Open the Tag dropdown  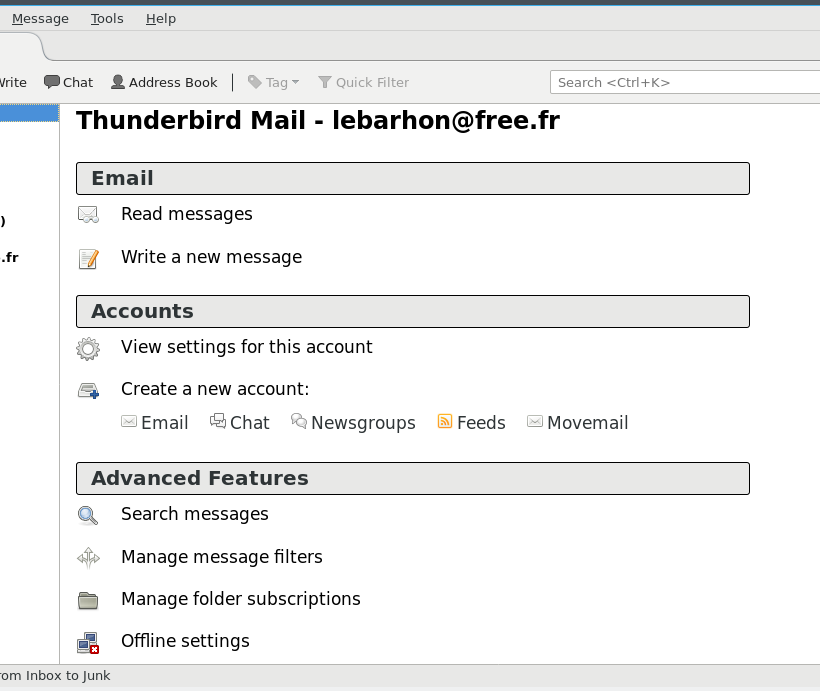click(274, 83)
